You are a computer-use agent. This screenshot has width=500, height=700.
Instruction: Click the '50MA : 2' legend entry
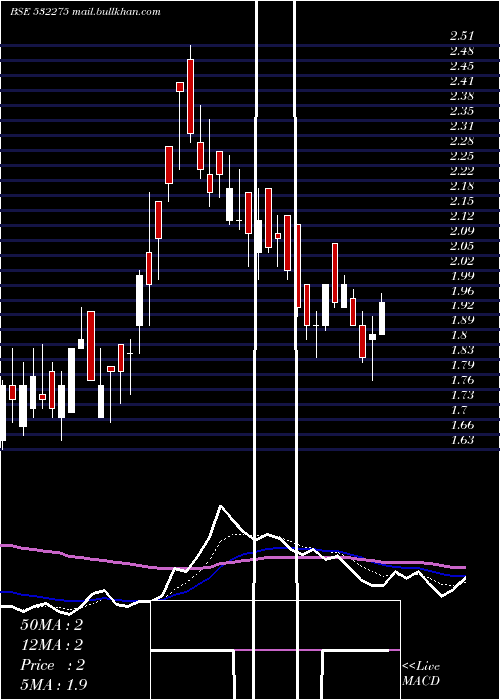pos(51,625)
